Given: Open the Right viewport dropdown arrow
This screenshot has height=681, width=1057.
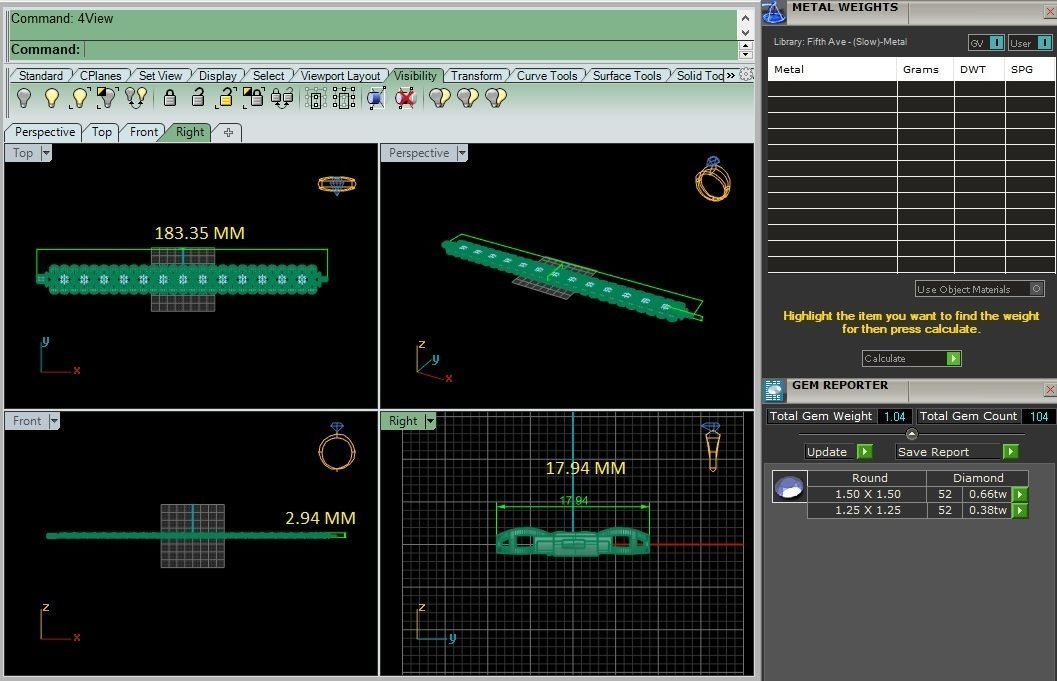Looking at the screenshot, I should [x=430, y=421].
